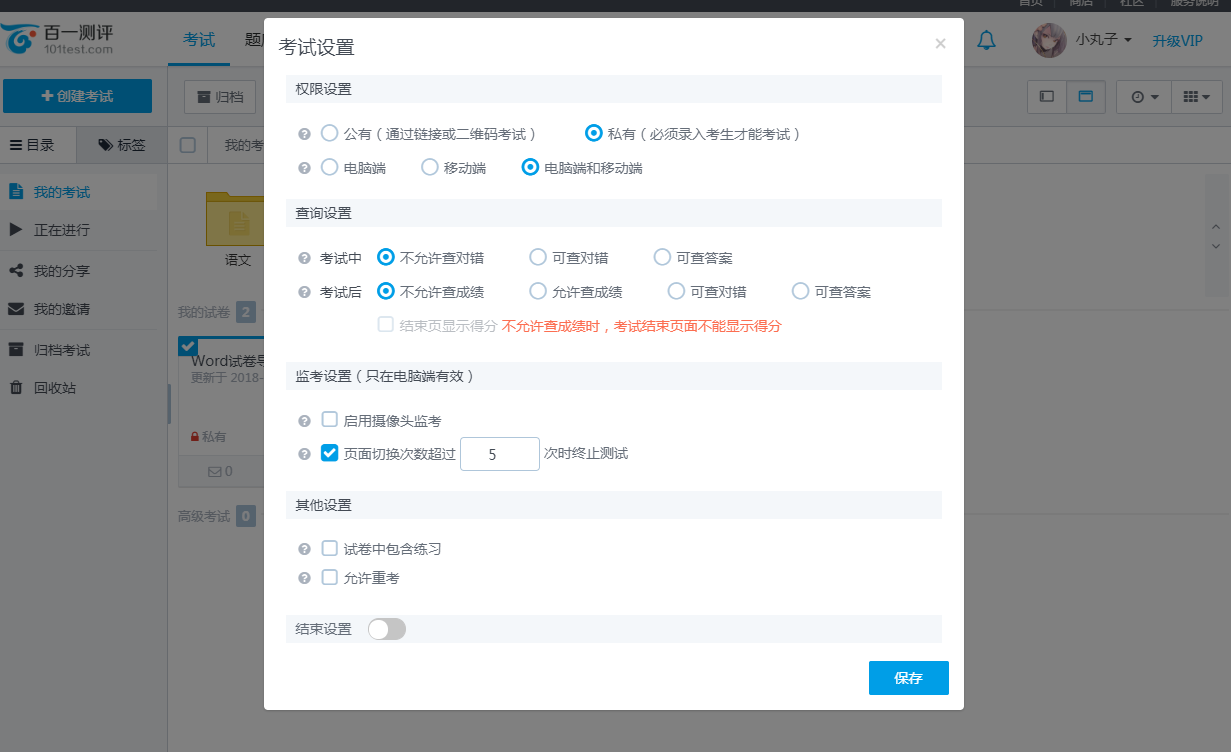
Task: Uncheck 页面切换次数超过 checkbox
Action: [x=330, y=453]
